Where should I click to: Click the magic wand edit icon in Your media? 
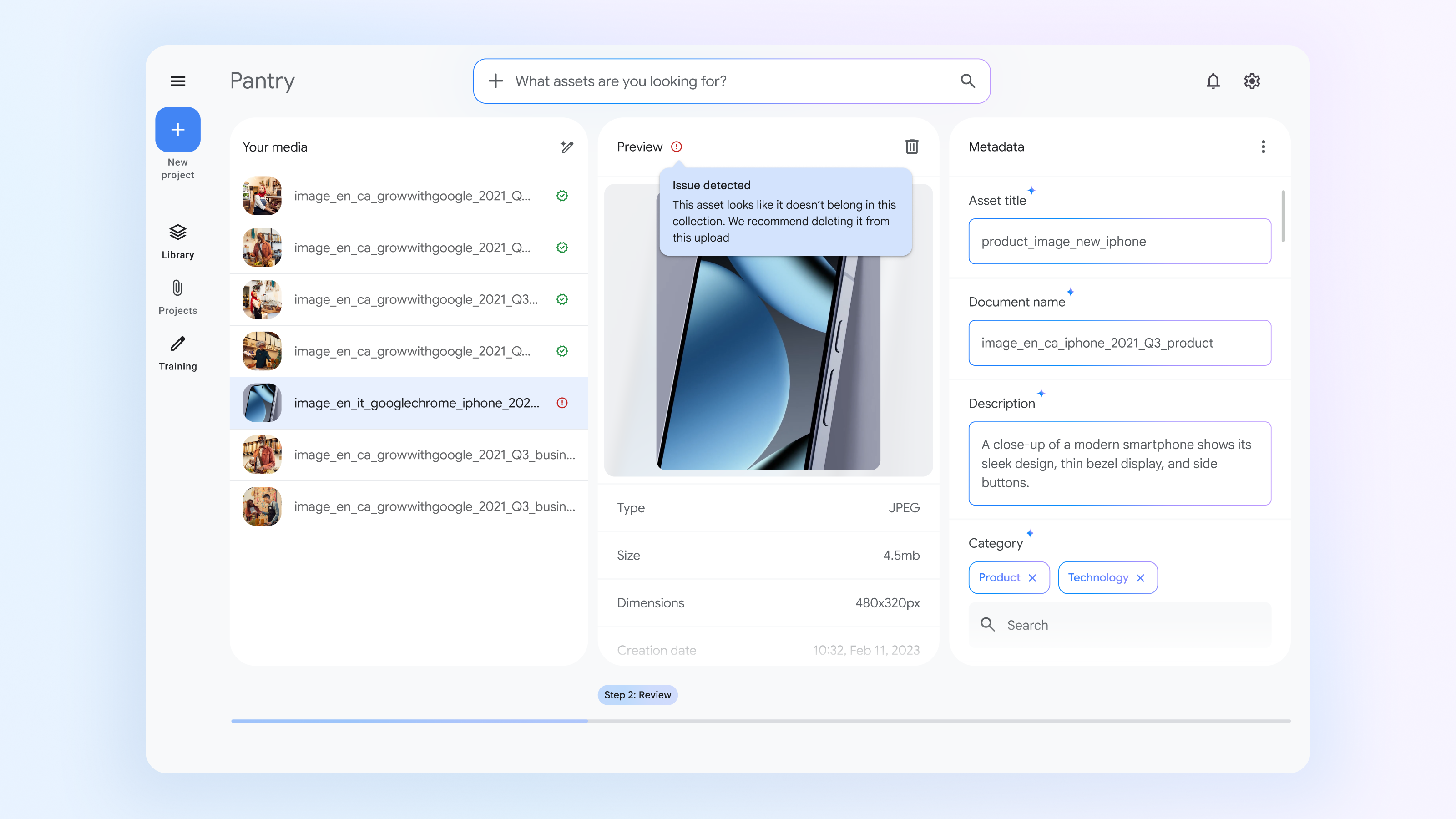tap(567, 147)
